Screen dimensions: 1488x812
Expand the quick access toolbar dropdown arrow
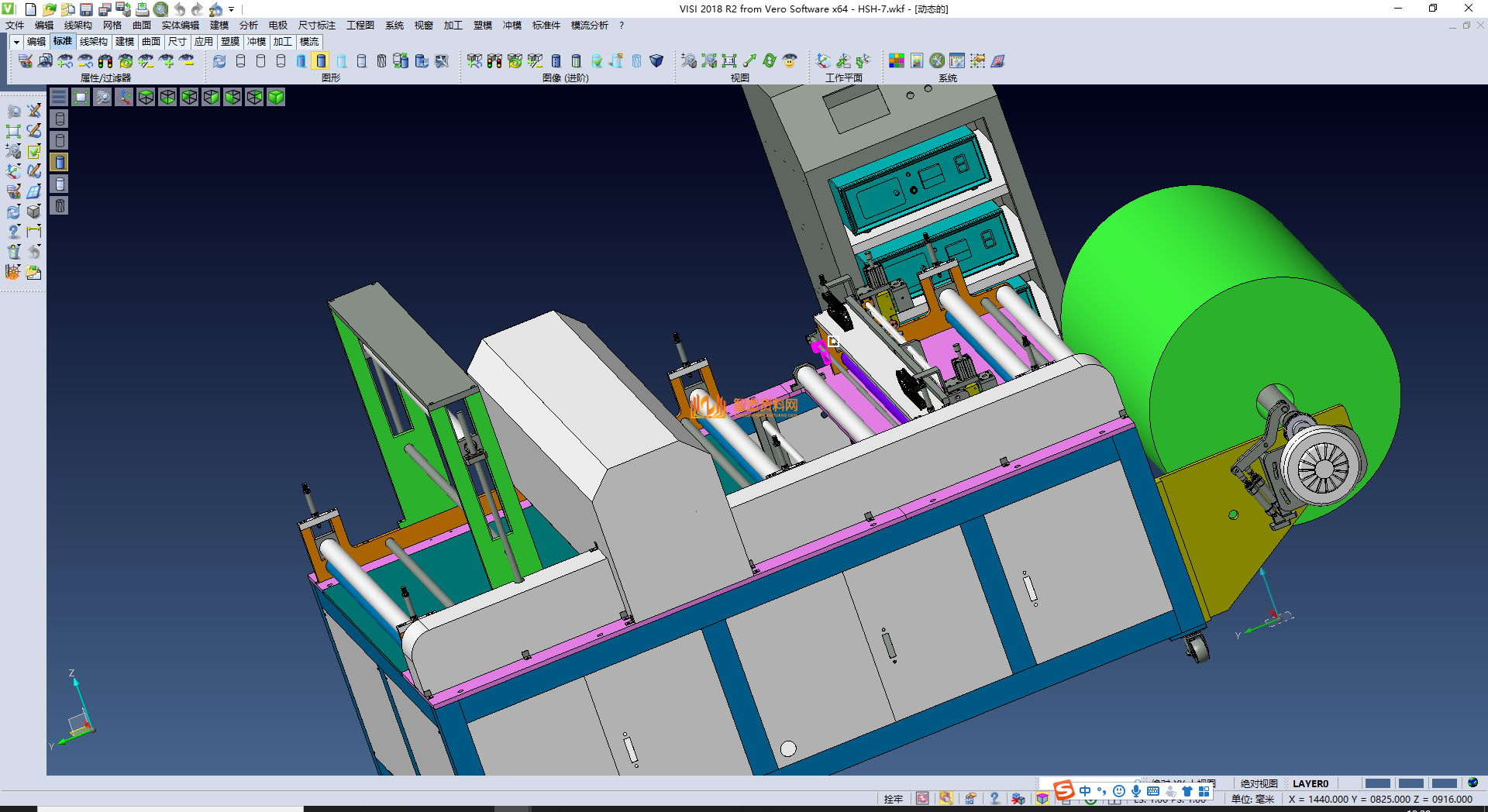(x=232, y=9)
